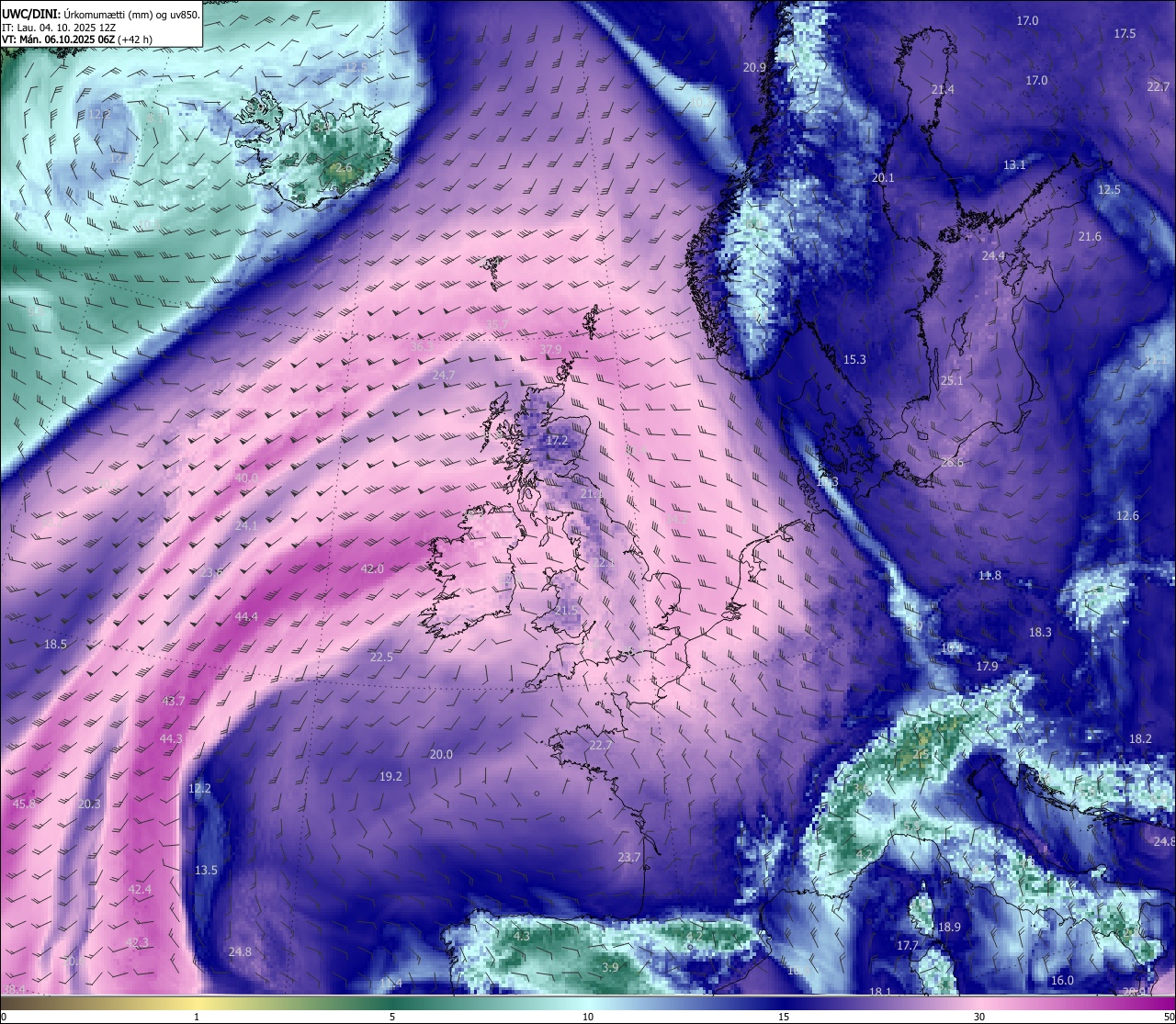Click the 13.5 value label
1176x1024 pixels.
click(206, 870)
